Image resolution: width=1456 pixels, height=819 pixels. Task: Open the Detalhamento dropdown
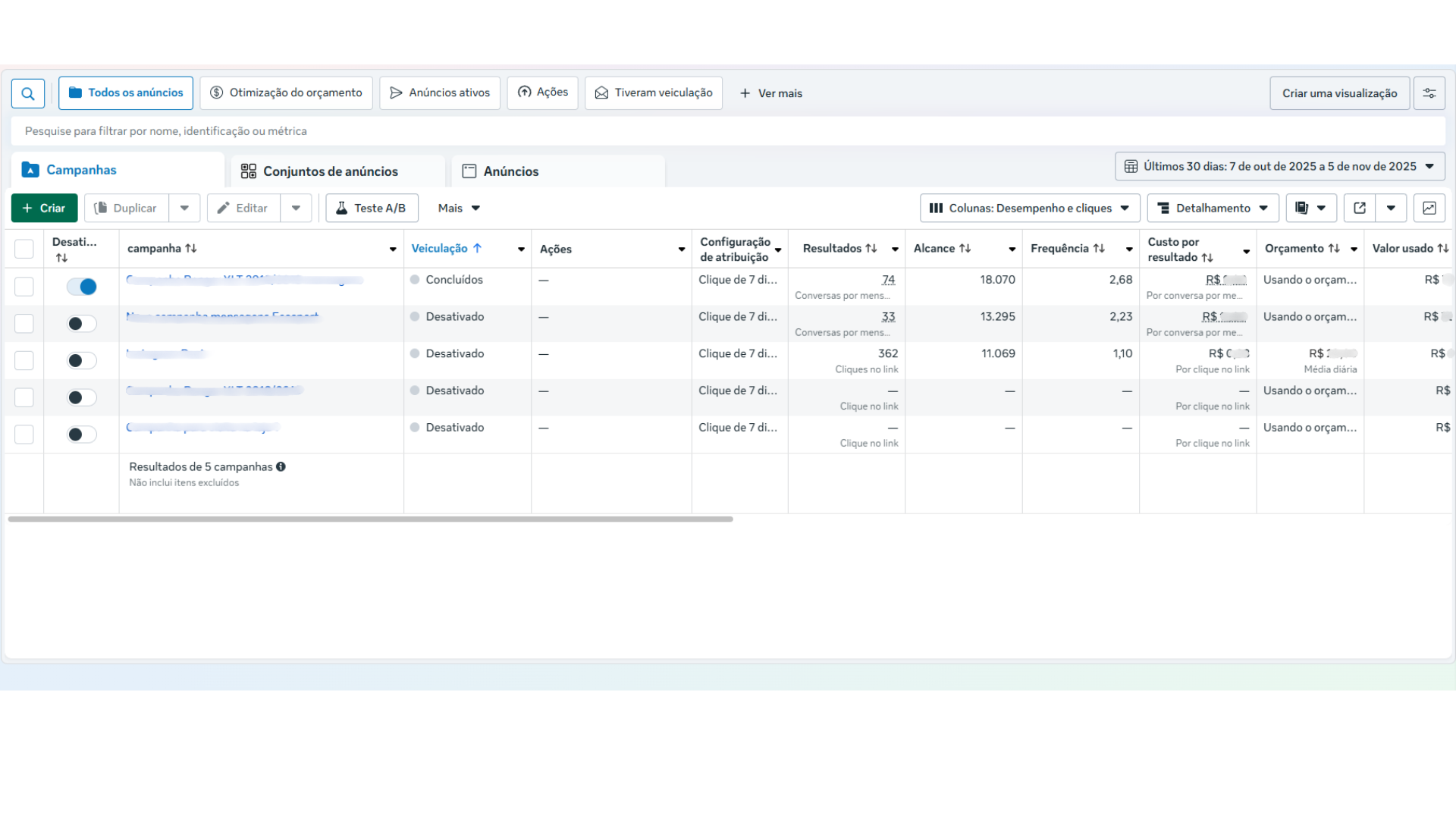[1212, 208]
